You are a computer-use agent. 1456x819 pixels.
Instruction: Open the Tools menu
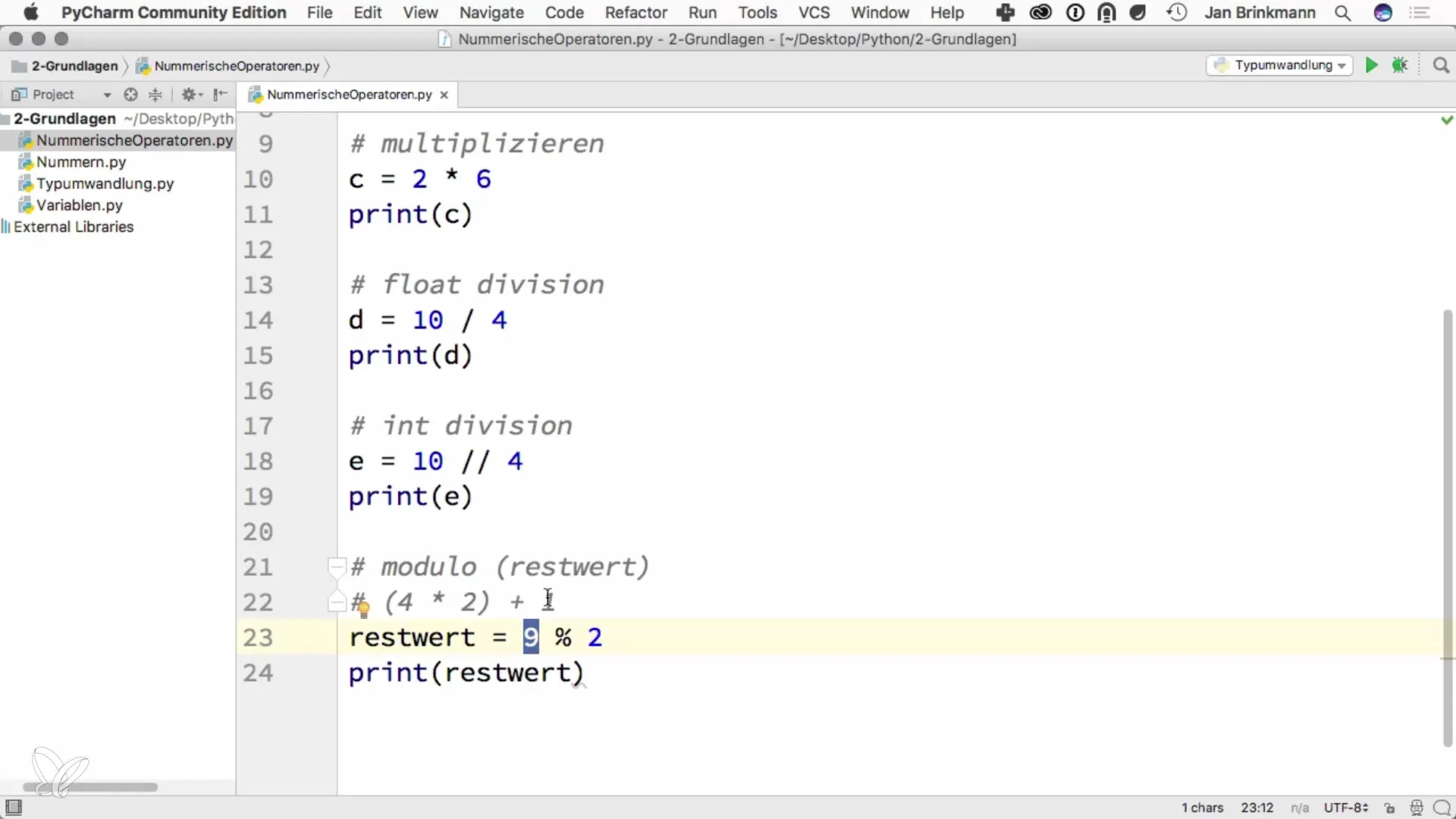758,12
